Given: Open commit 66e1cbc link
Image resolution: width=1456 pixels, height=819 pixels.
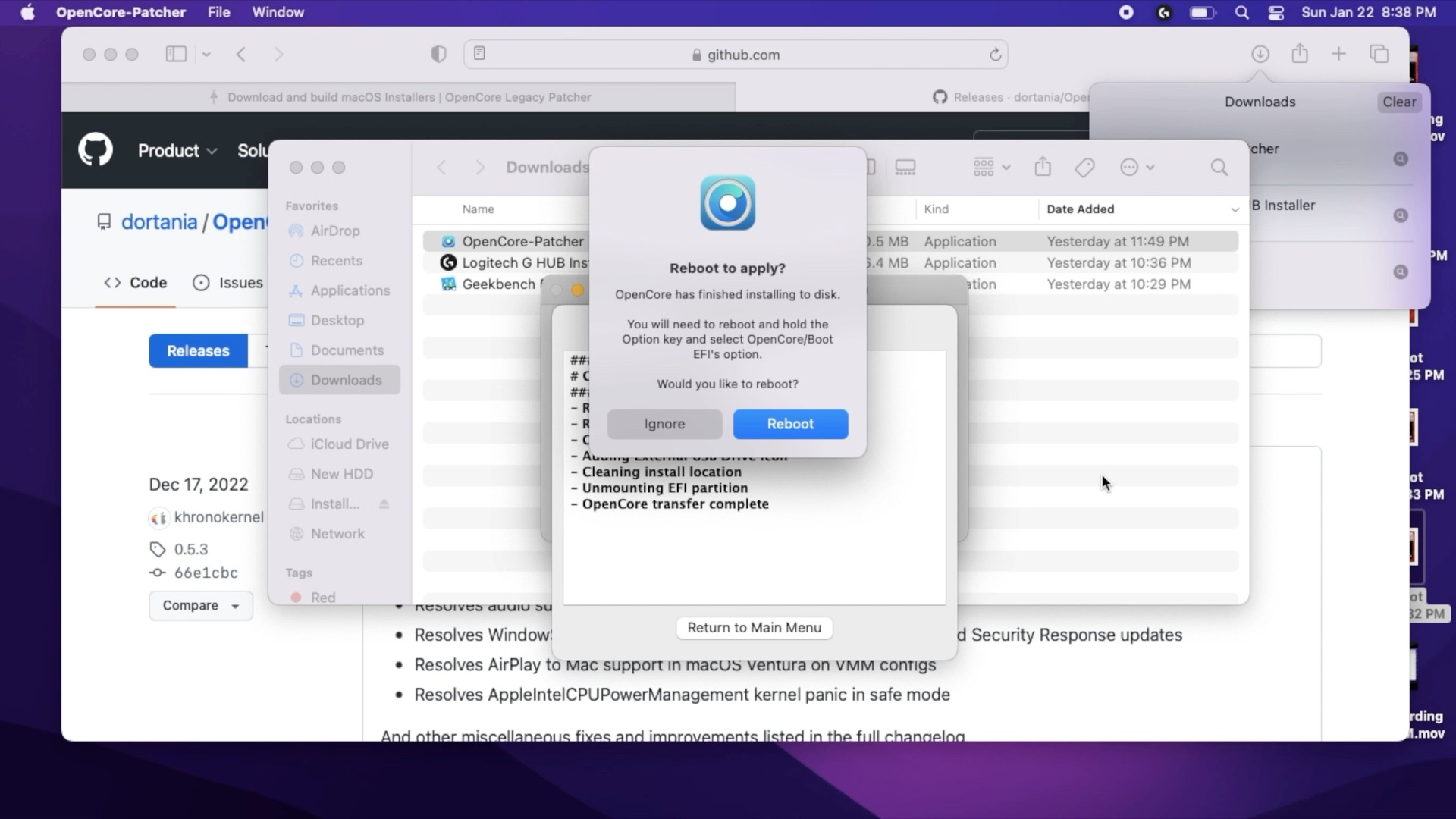Looking at the screenshot, I should [x=206, y=573].
